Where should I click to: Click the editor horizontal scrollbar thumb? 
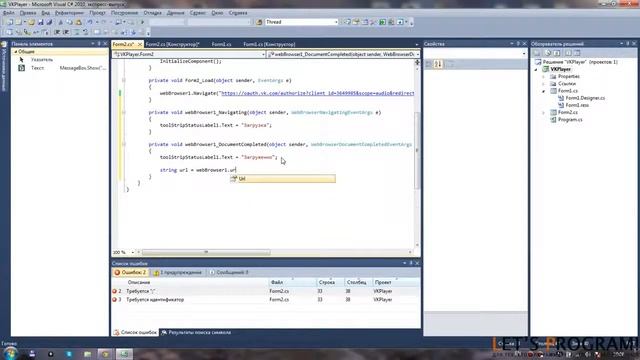click(x=206, y=252)
